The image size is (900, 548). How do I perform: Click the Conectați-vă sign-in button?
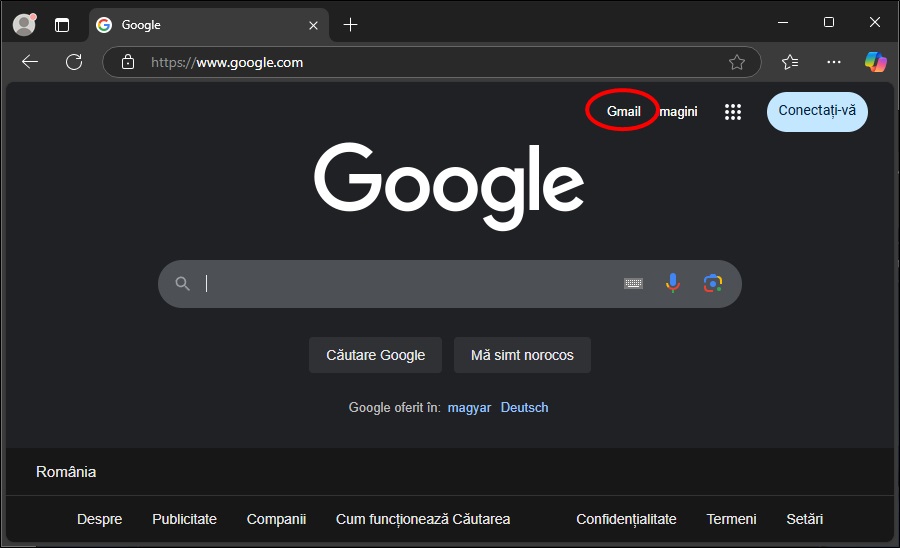click(817, 111)
